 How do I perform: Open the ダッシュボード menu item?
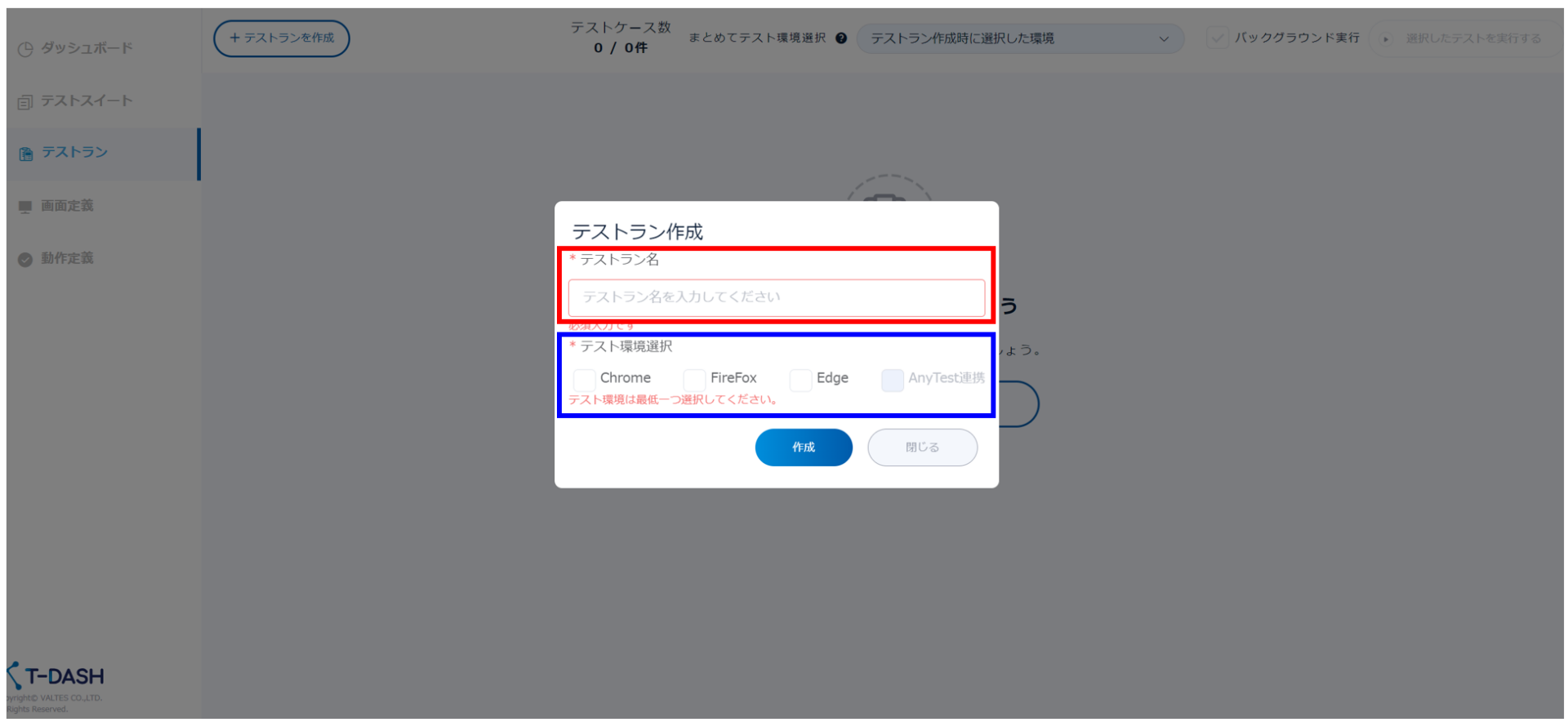pos(87,48)
